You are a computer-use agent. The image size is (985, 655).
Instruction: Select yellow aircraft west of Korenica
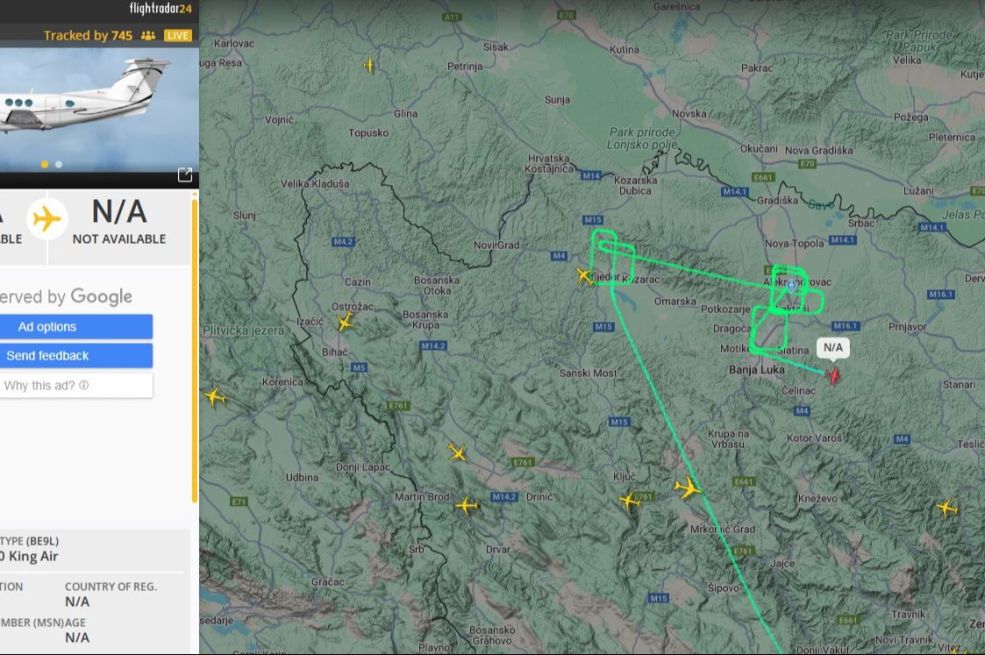[x=215, y=397]
